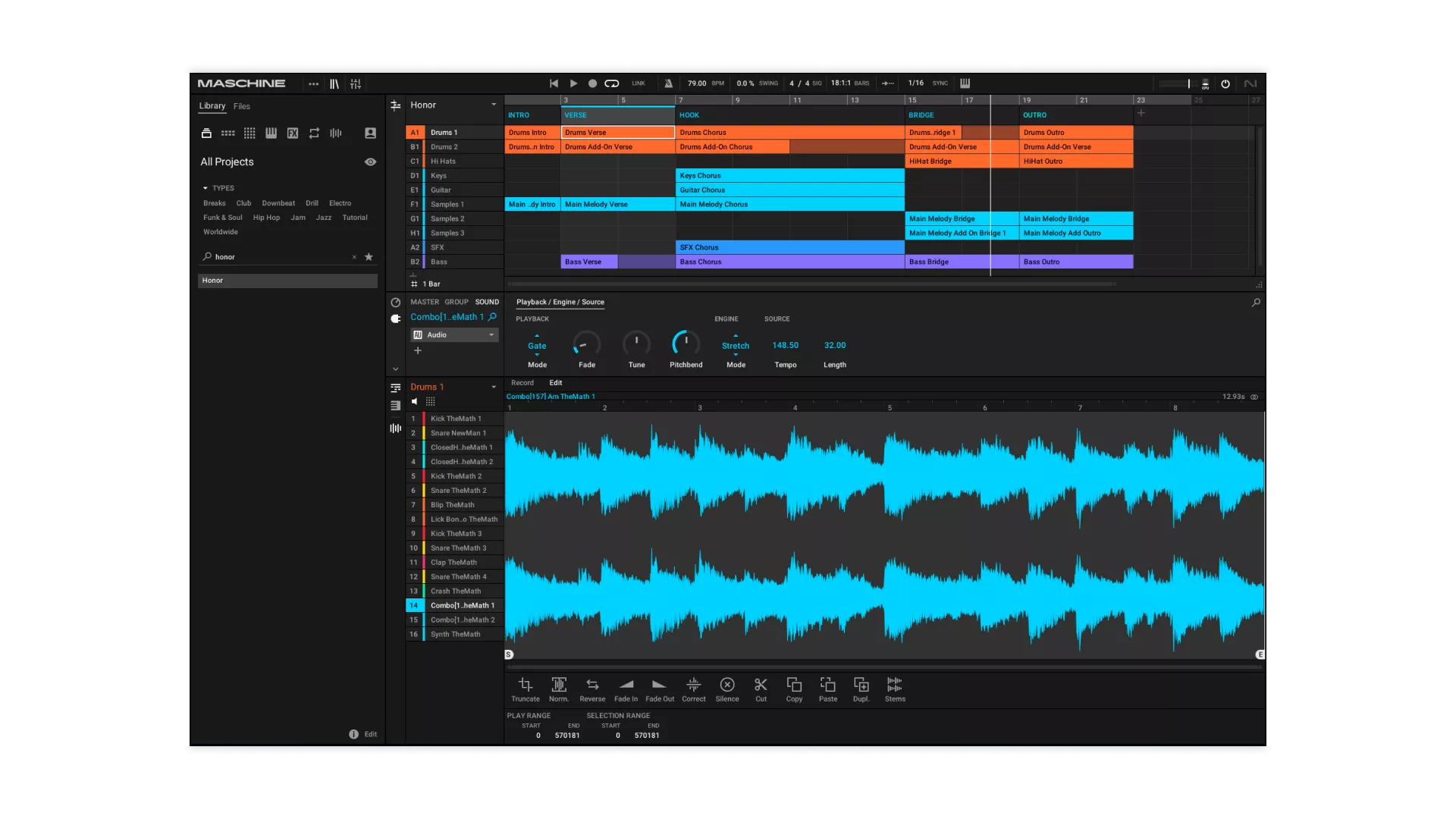Viewport: 1456px width, 819px height.
Task: Click the user content icon in Library
Action: 371,133
